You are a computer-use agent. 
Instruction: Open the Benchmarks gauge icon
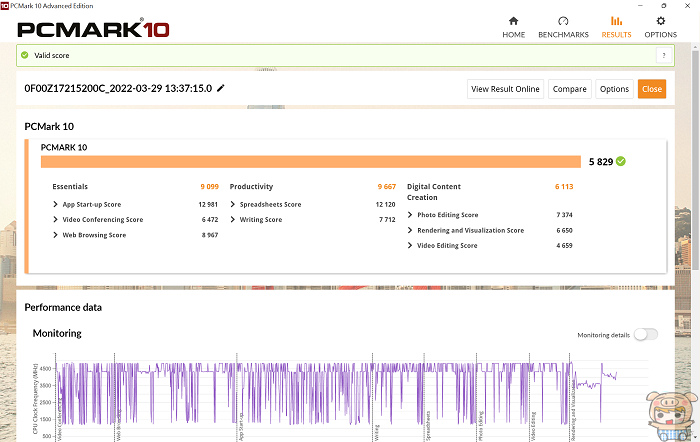564,21
